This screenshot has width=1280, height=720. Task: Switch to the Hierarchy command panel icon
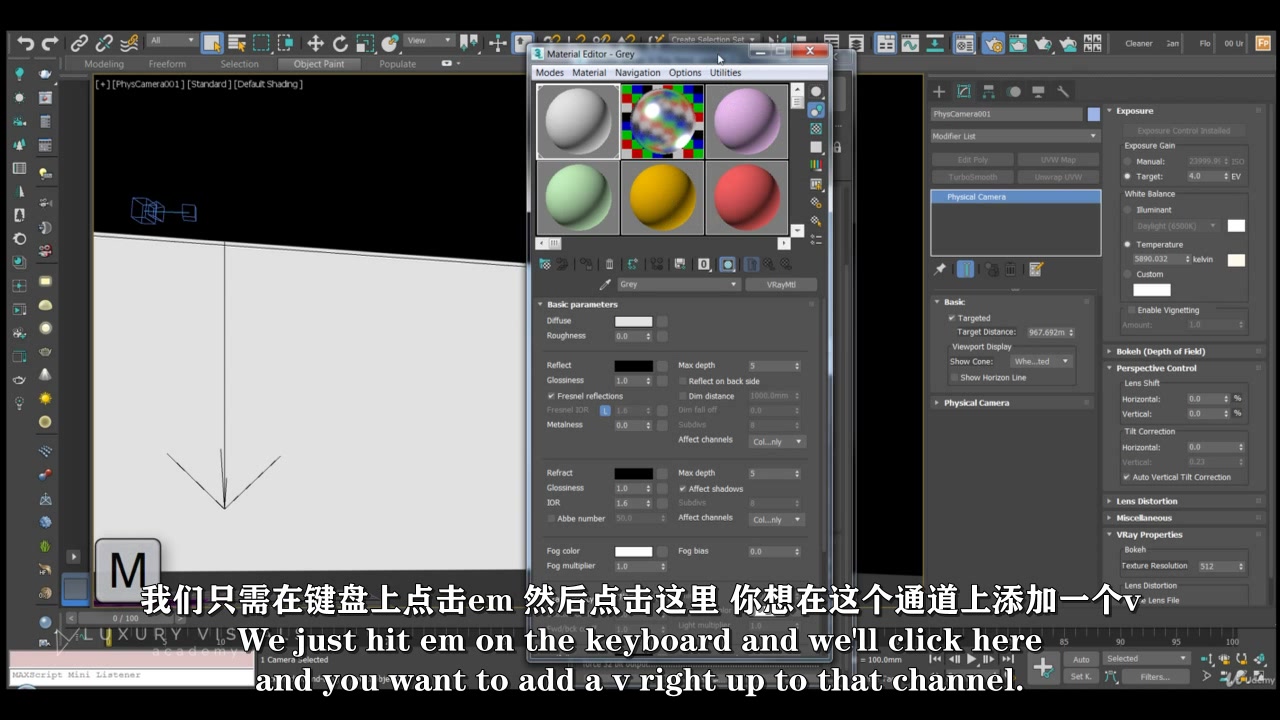click(x=988, y=91)
